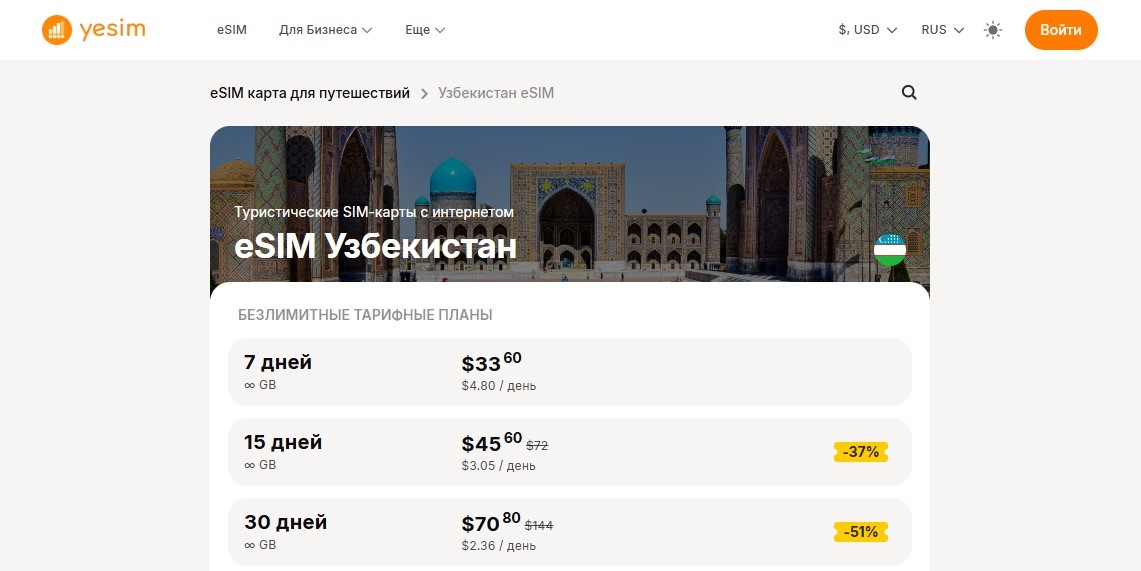Click the Uzbekistan flag icon
The width and height of the screenshot is (1141, 571).
pos(890,250)
